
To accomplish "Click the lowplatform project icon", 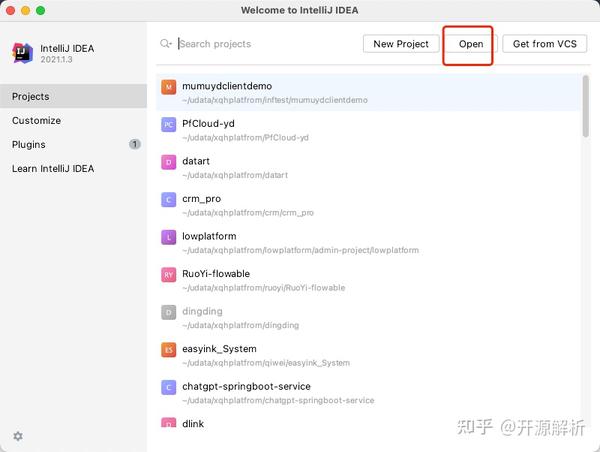I will coord(169,237).
